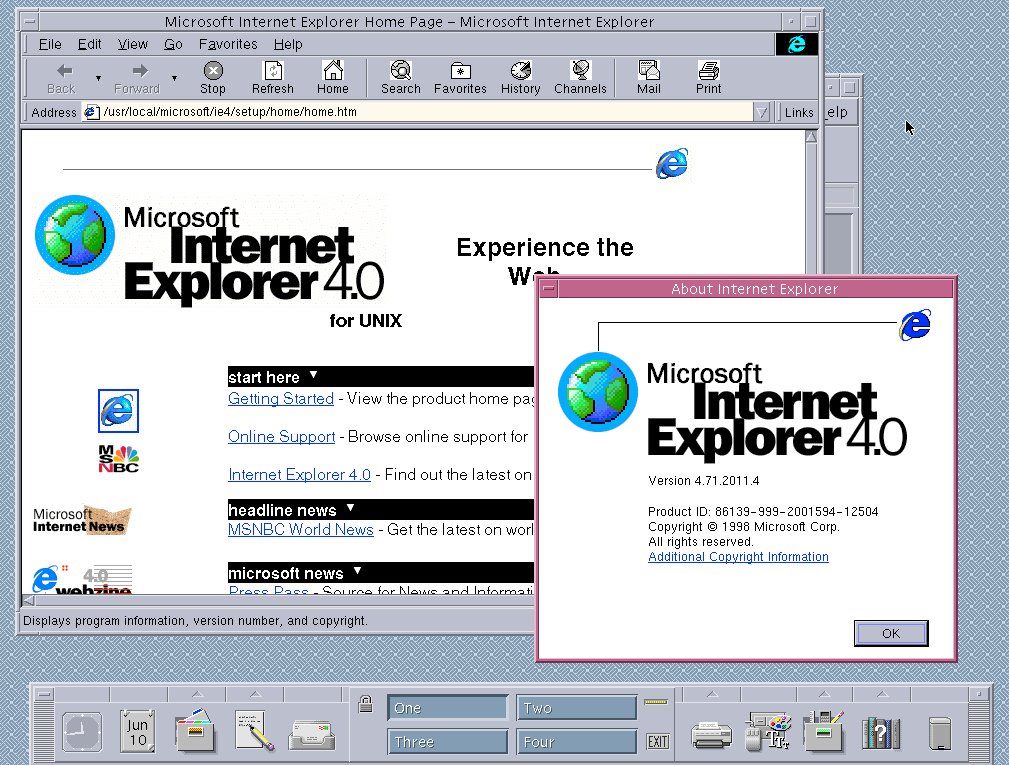The height and width of the screenshot is (765, 1009).
Task: Click the horizontal scrollbar left arrow
Action: [29, 601]
